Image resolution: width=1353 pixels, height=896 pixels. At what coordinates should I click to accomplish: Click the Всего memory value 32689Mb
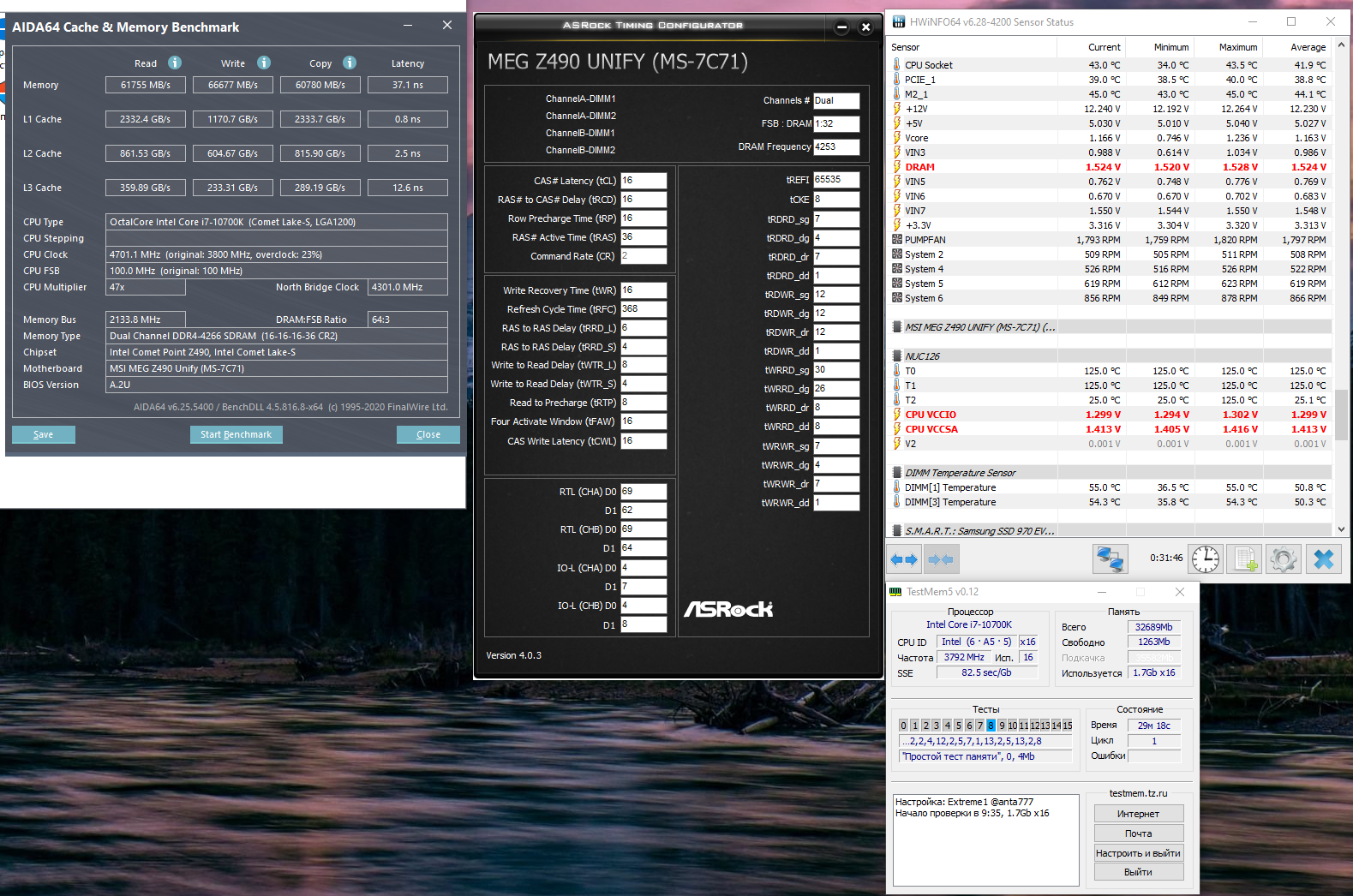1154,627
